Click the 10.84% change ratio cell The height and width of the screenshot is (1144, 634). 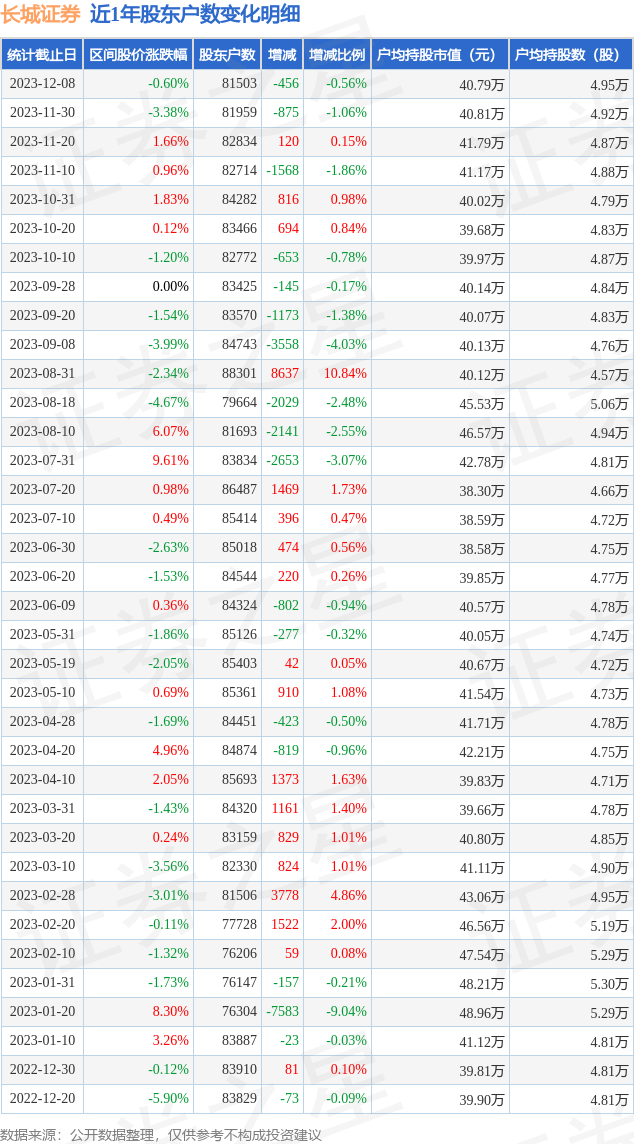[x=345, y=374]
